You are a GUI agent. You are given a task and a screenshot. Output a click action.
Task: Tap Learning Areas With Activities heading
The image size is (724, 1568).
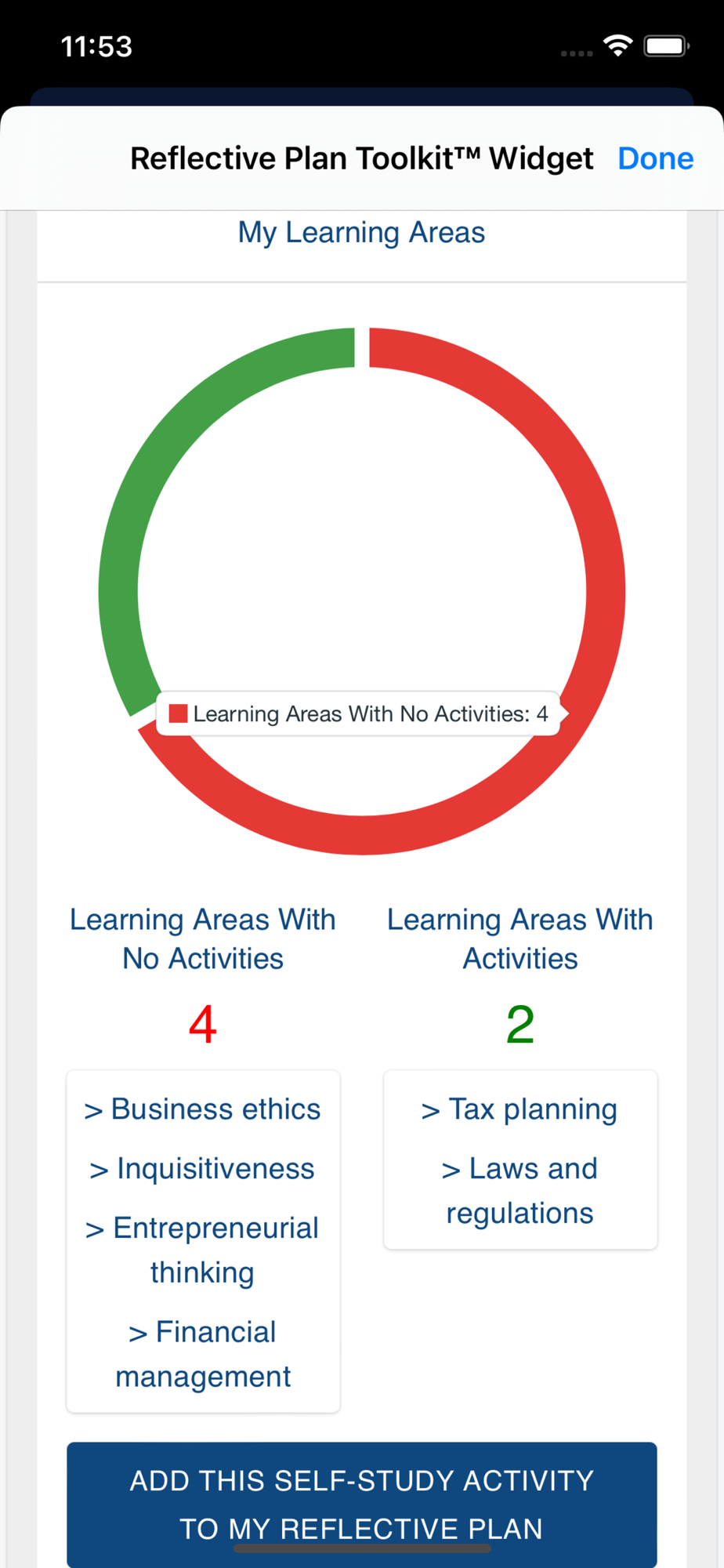[519, 938]
